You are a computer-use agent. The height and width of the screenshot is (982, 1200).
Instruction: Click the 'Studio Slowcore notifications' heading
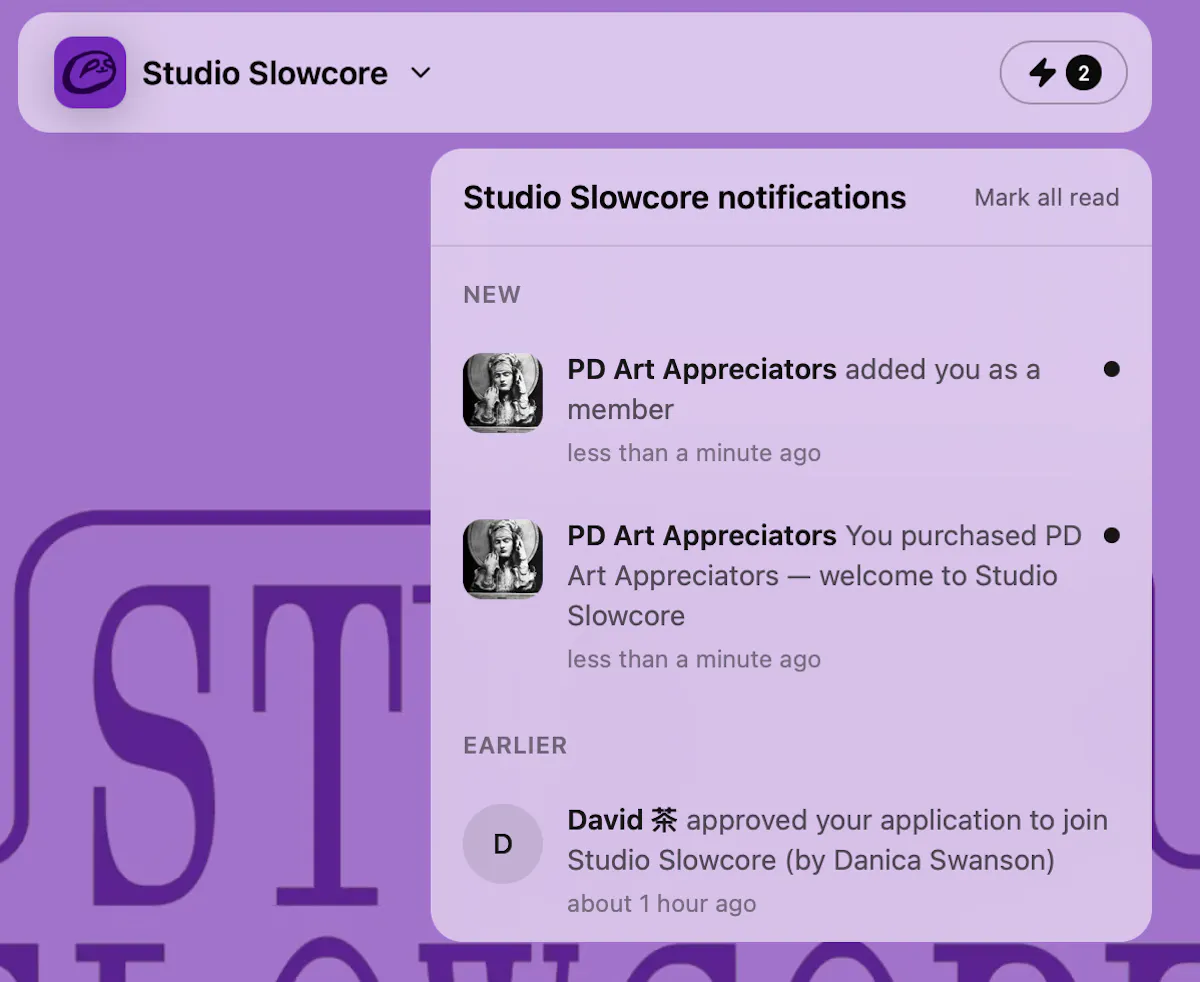(x=685, y=197)
